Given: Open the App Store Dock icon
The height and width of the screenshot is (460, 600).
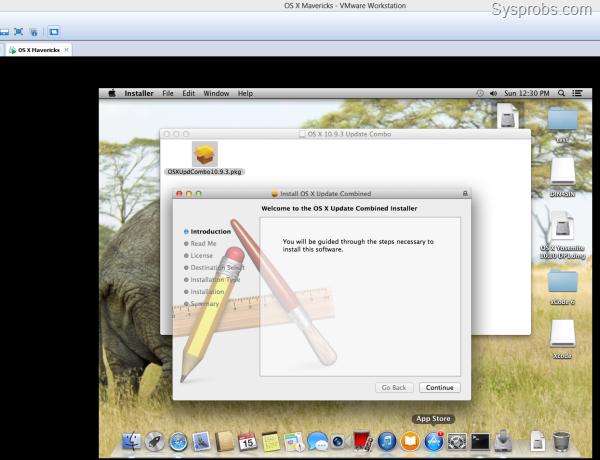Looking at the screenshot, I should click(434, 441).
